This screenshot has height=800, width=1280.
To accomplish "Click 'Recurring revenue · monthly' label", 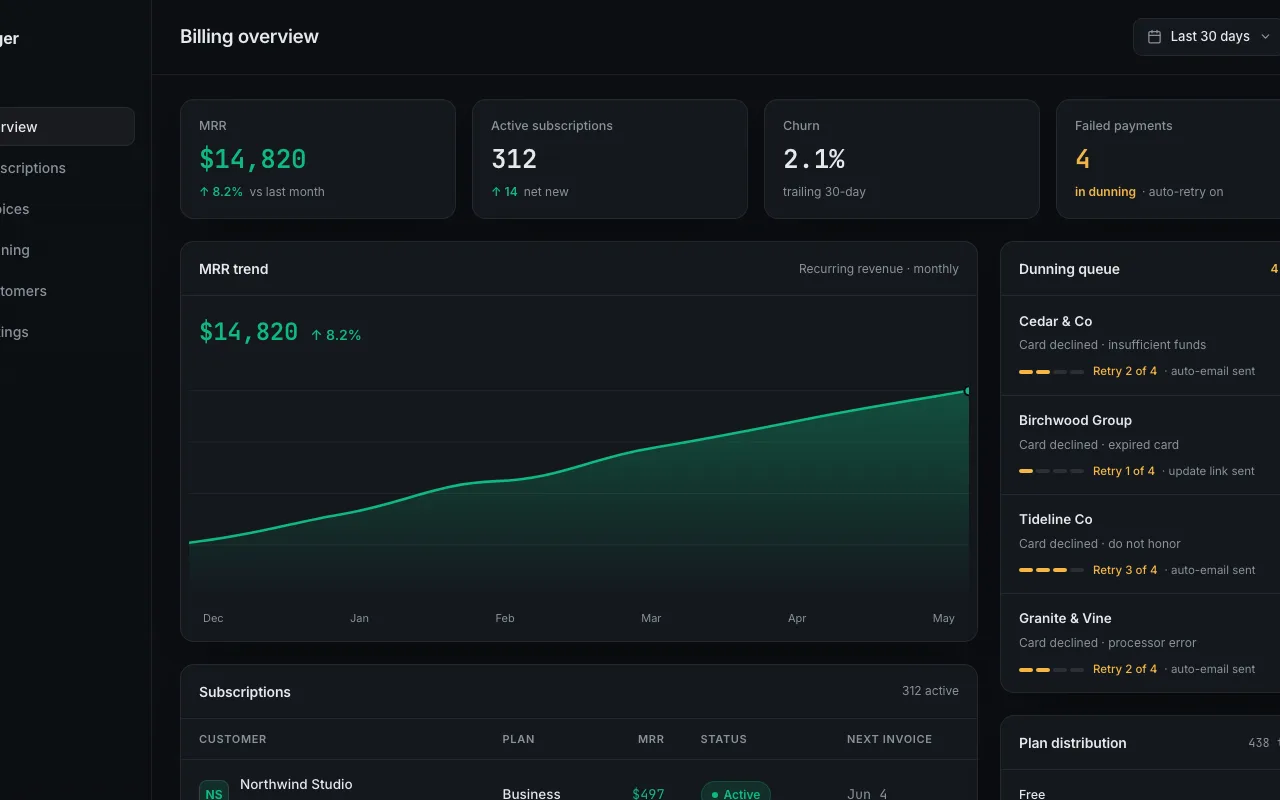I will pos(879,269).
